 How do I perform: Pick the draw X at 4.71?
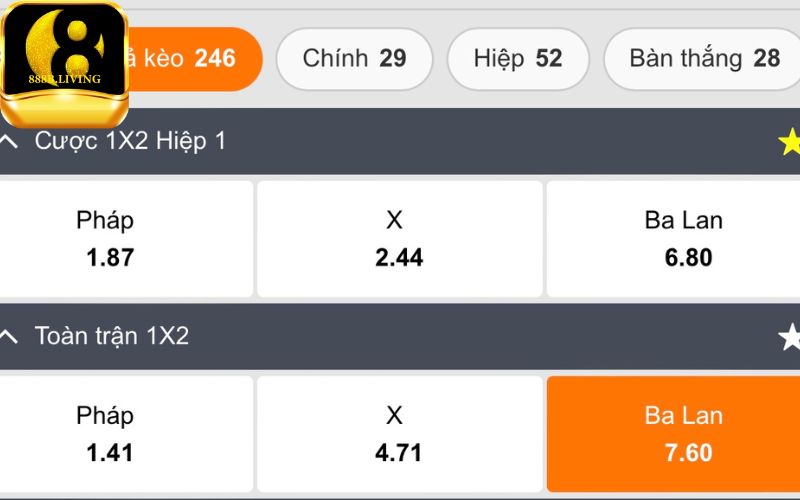tap(400, 433)
